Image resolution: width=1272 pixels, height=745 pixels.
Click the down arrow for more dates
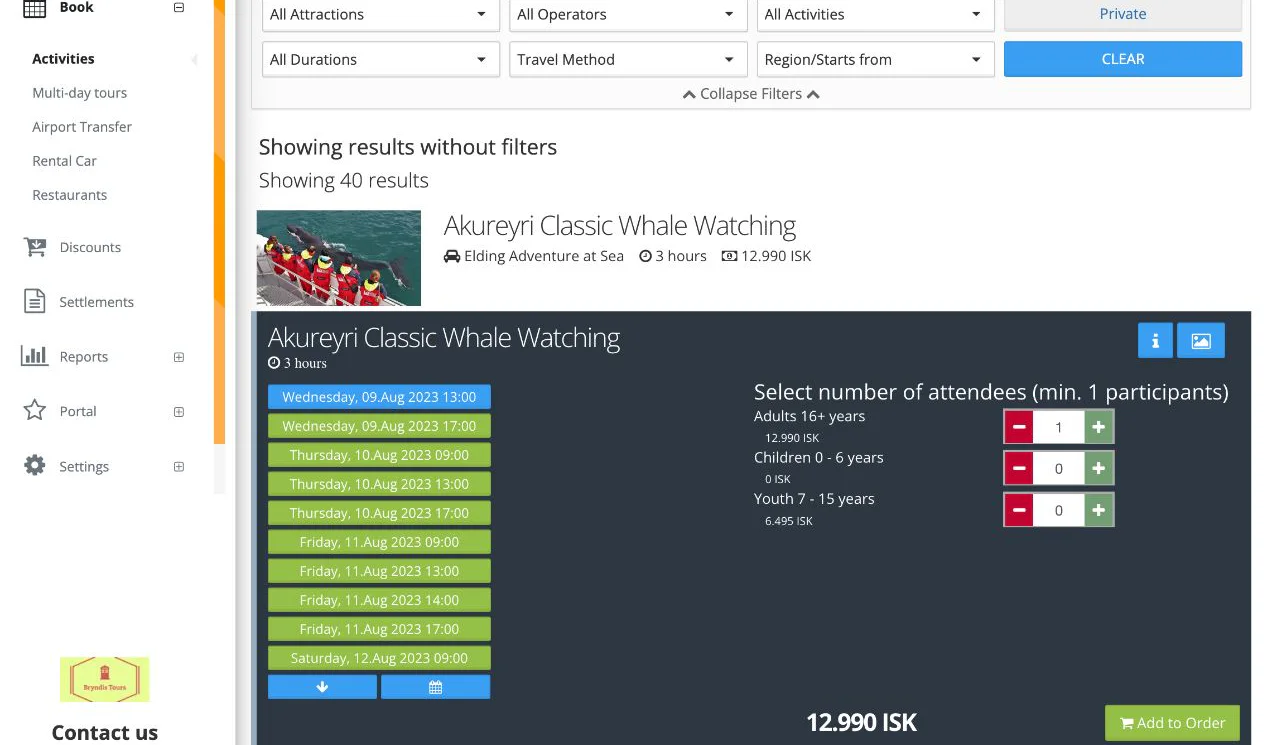pyautogui.click(x=322, y=687)
